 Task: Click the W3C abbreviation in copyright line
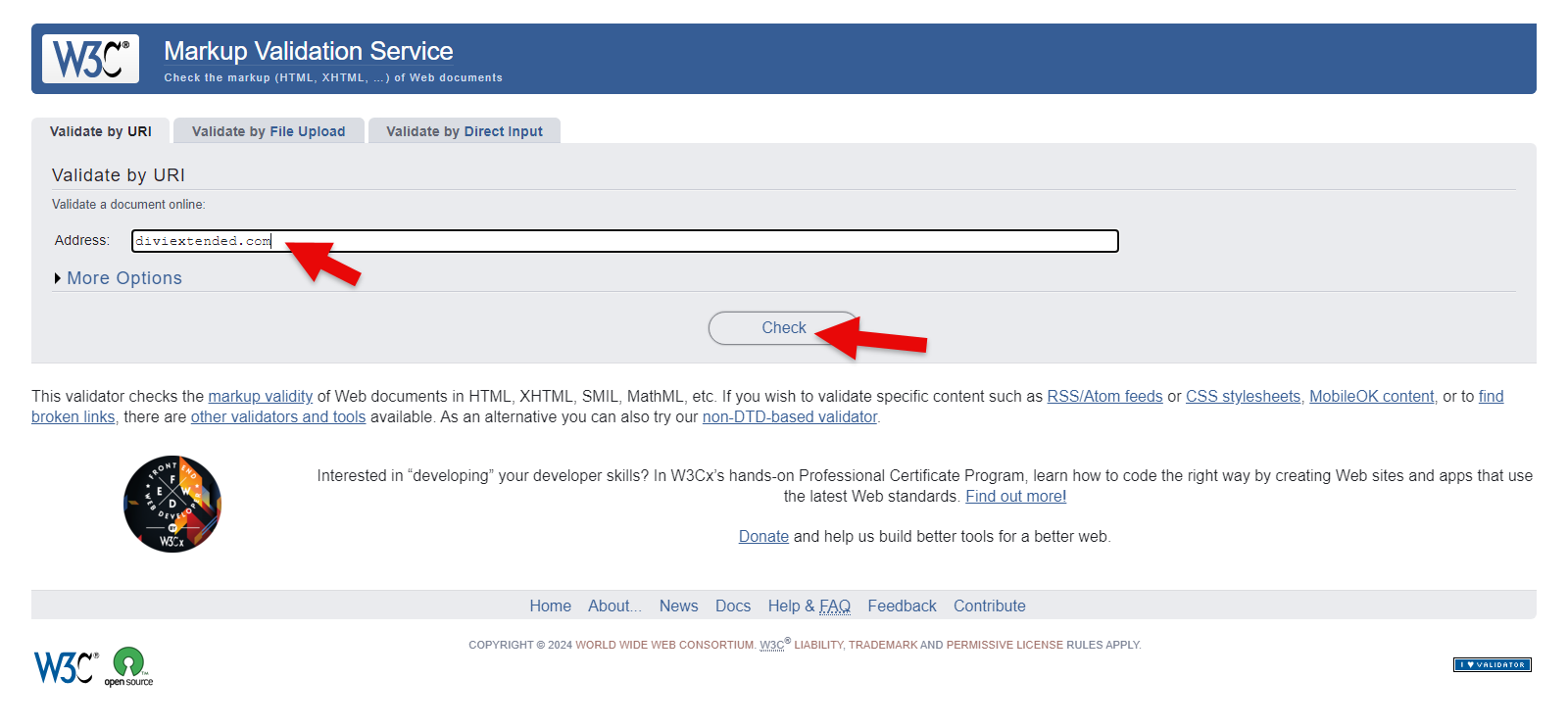(772, 645)
